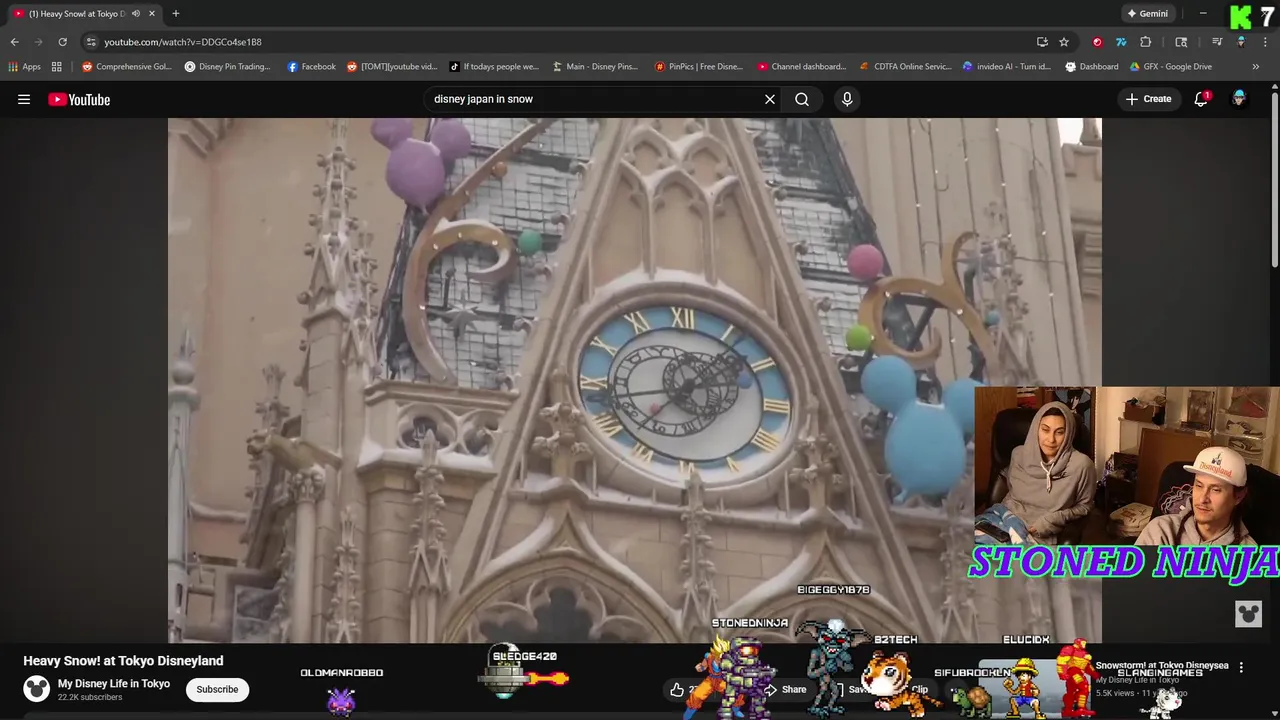Viewport: 1280px width, 720px height.
Task: Open suggested video 'Snowstorm! at Tokyo Disneysea'
Action: (1162, 665)
